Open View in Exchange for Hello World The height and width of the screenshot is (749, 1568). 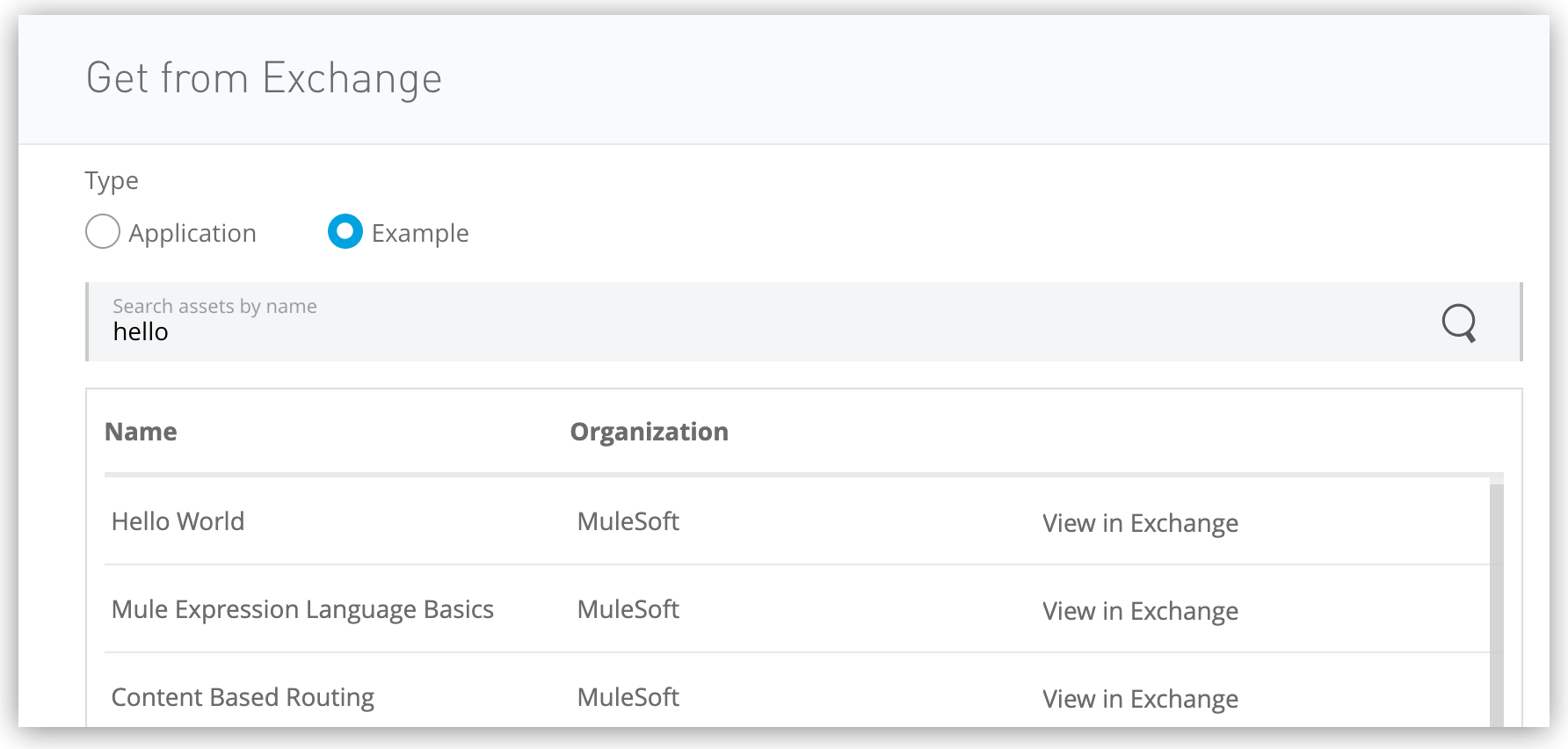(1140, 523)
